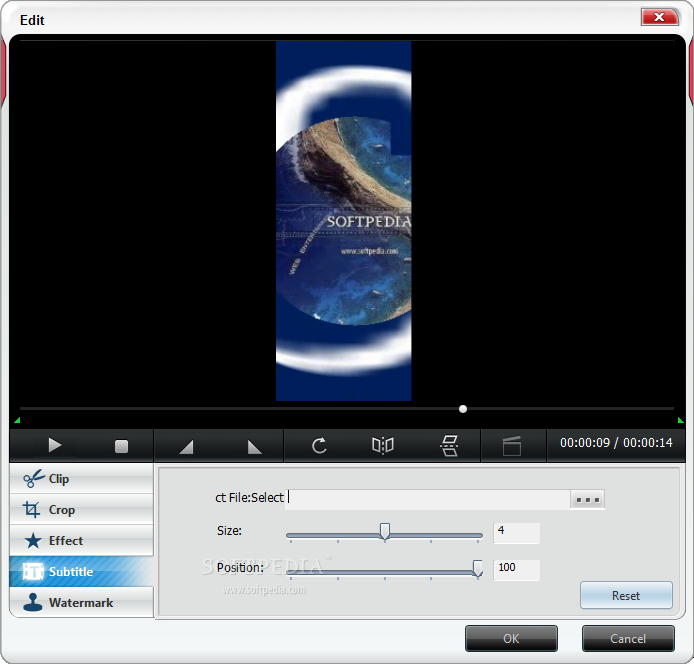
Task: Set clip end point marker icon
Action: coord(254,446)
